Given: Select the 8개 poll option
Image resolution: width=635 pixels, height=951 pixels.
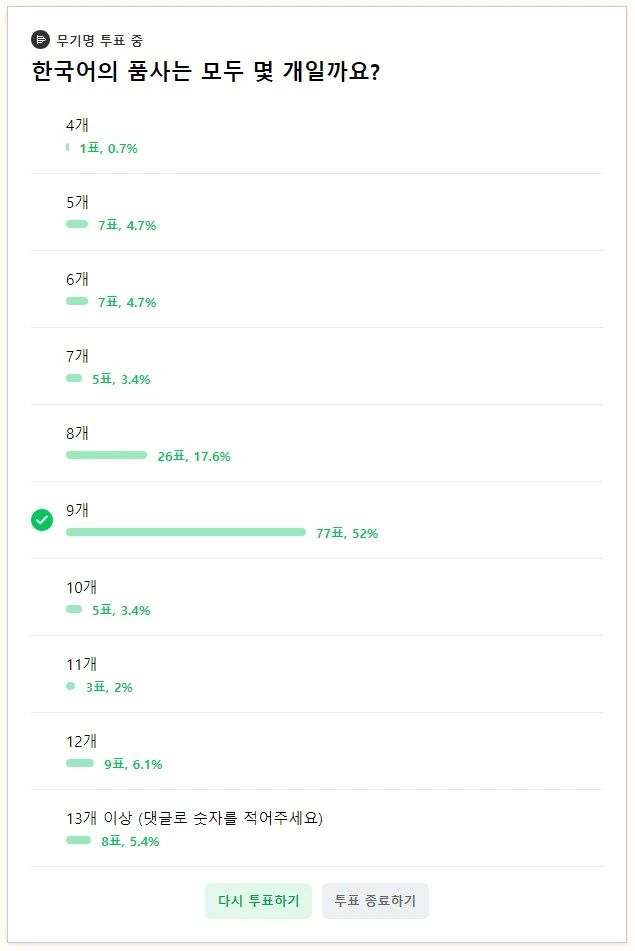Looking at the screenshot, I should (x=317, y=444).
